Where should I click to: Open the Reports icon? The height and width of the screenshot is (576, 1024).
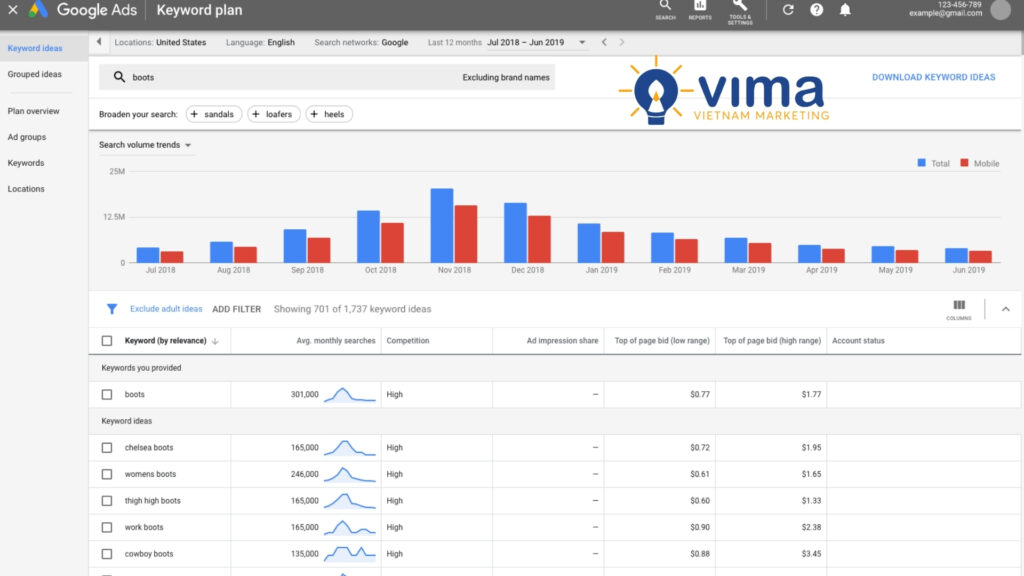(x=700, y=9)
